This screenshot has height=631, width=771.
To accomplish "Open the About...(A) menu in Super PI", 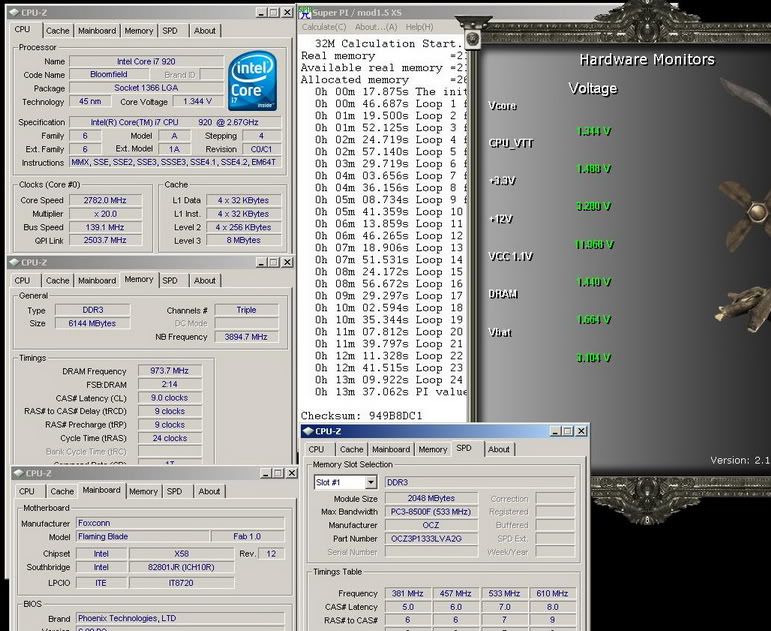I will pyautogui.click(x=376, y=27).
